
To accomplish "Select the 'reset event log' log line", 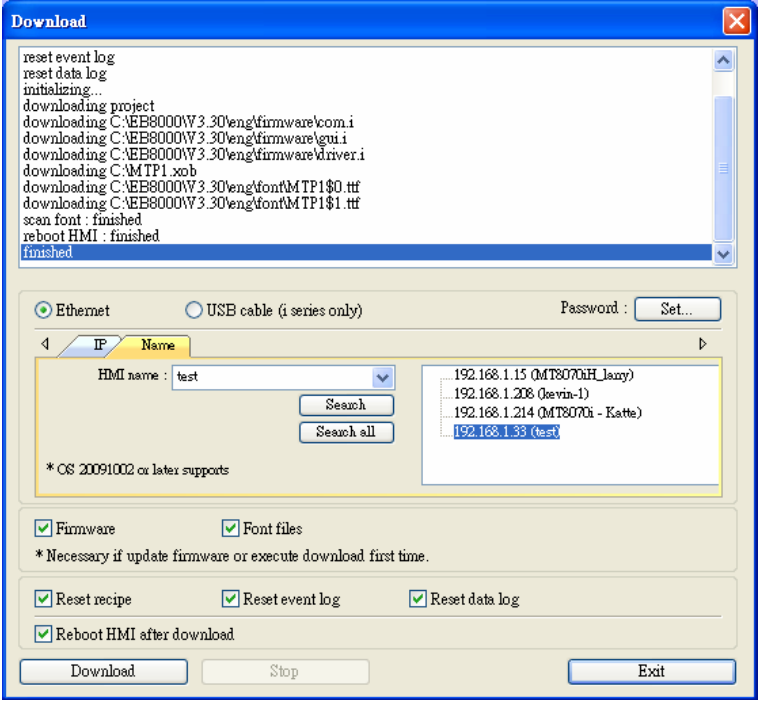I will [x=366, y=57].
